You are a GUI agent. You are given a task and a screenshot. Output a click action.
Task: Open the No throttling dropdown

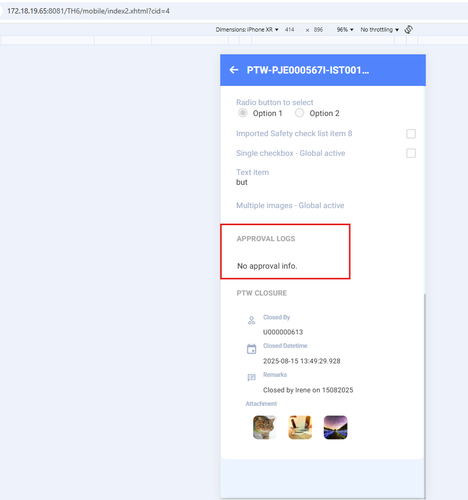(x=379, y=30)
